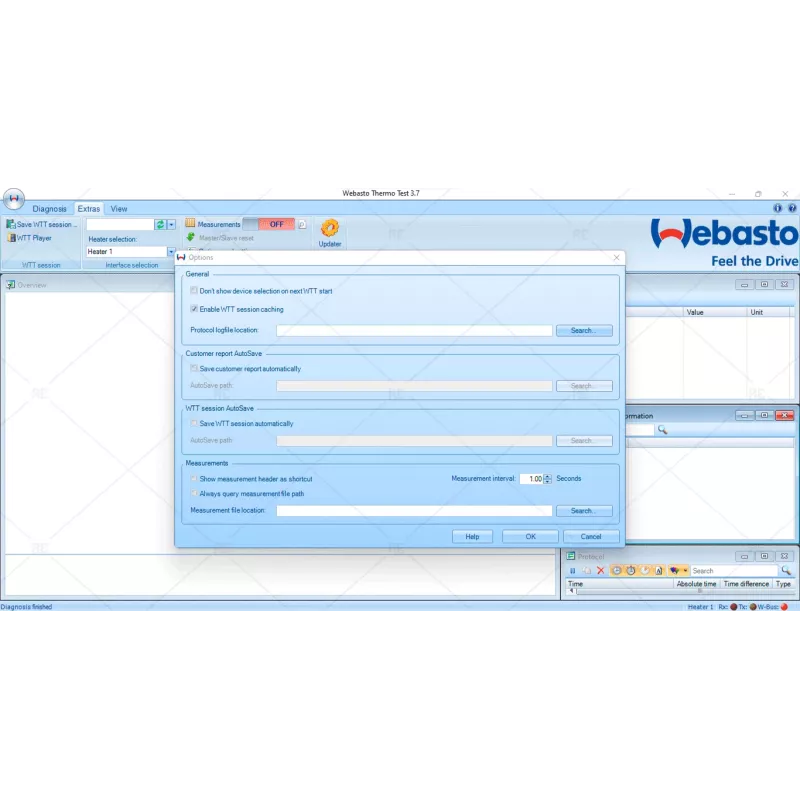Clear protocol entries with the red X

tap(600, 570)
